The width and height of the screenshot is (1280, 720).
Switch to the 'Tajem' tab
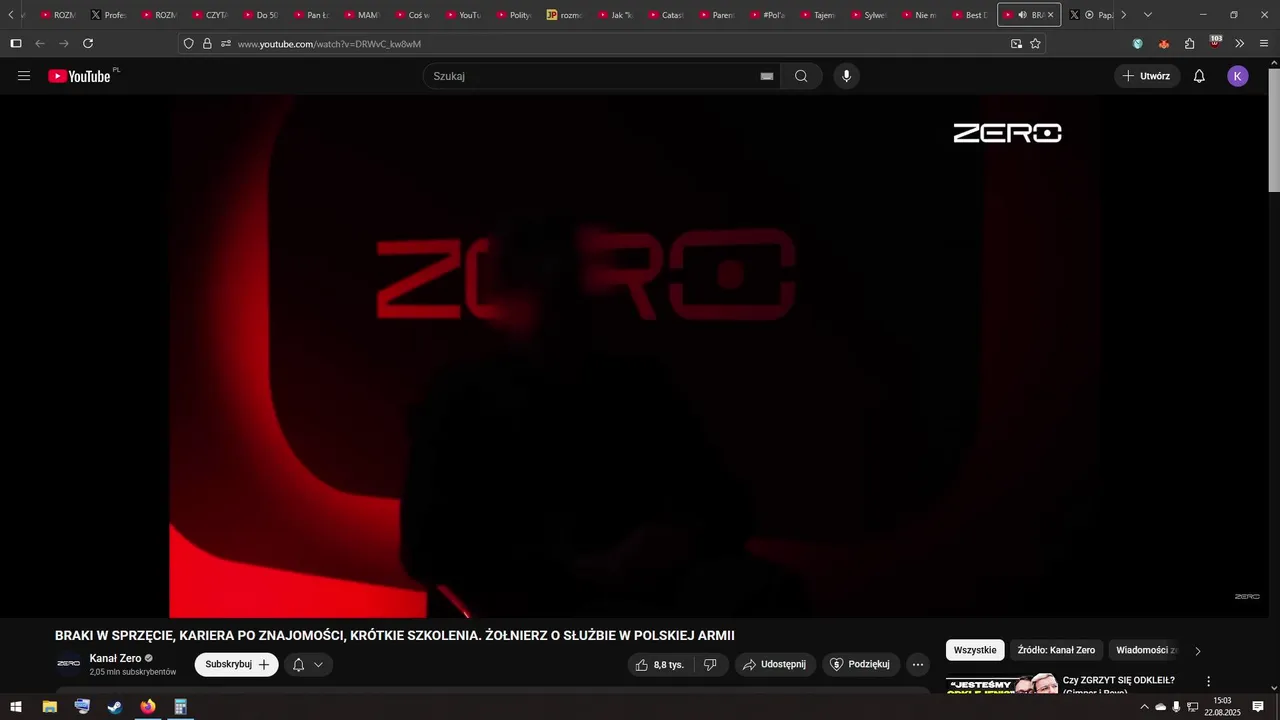click(x=817, y=15)
